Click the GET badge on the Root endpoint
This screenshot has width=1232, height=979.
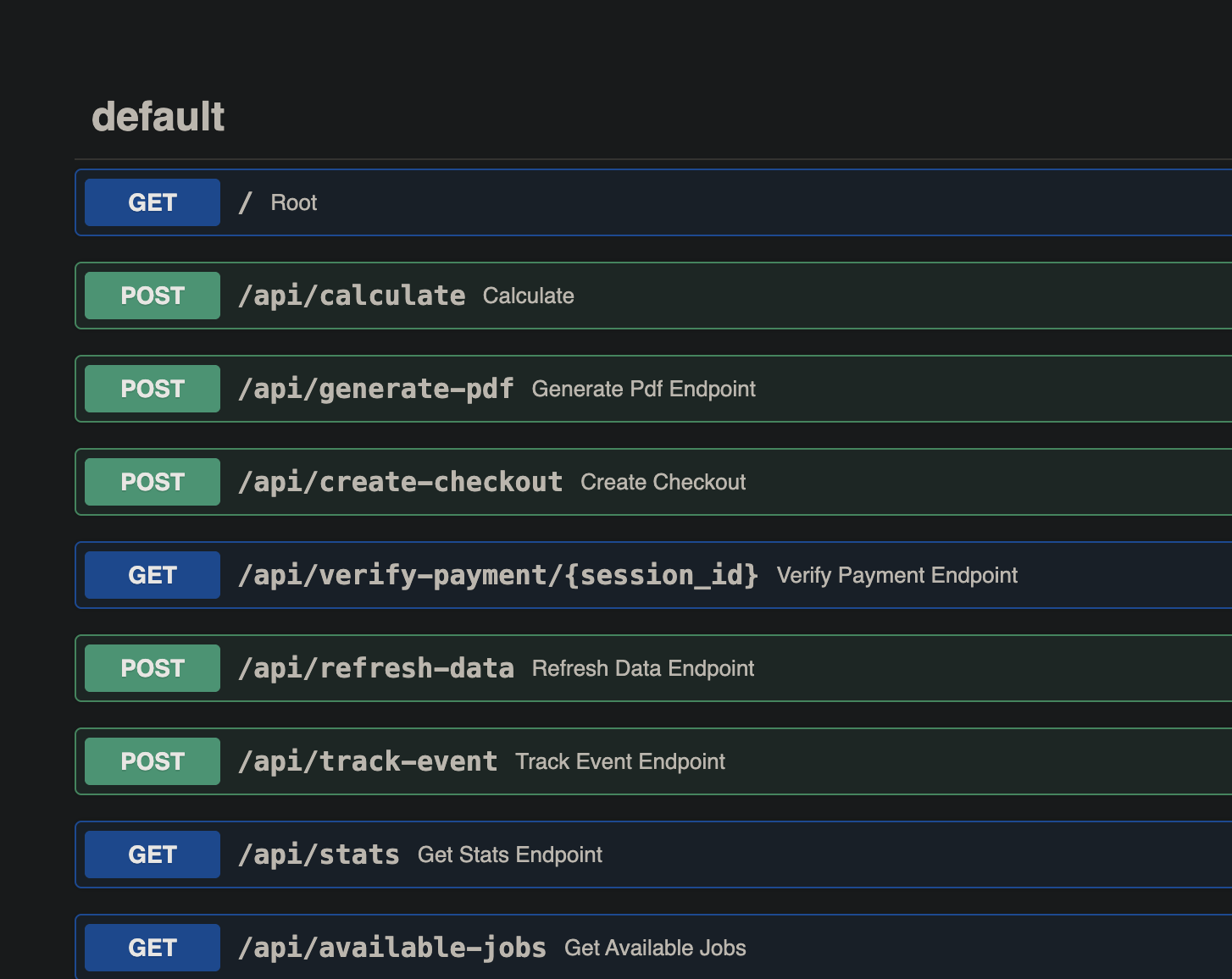pos(152,202)
